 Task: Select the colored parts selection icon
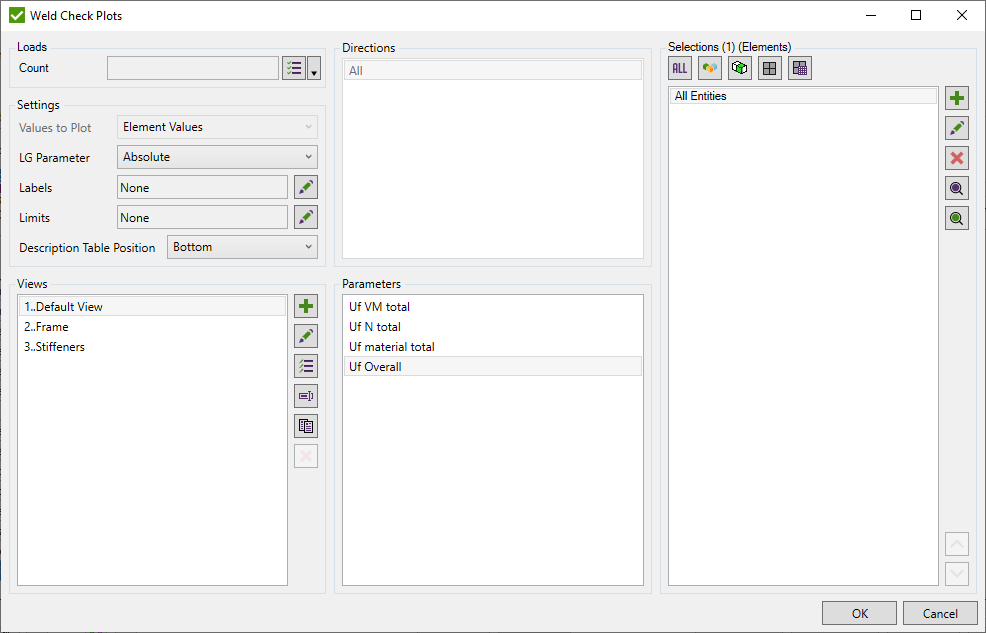coord(709,67)
